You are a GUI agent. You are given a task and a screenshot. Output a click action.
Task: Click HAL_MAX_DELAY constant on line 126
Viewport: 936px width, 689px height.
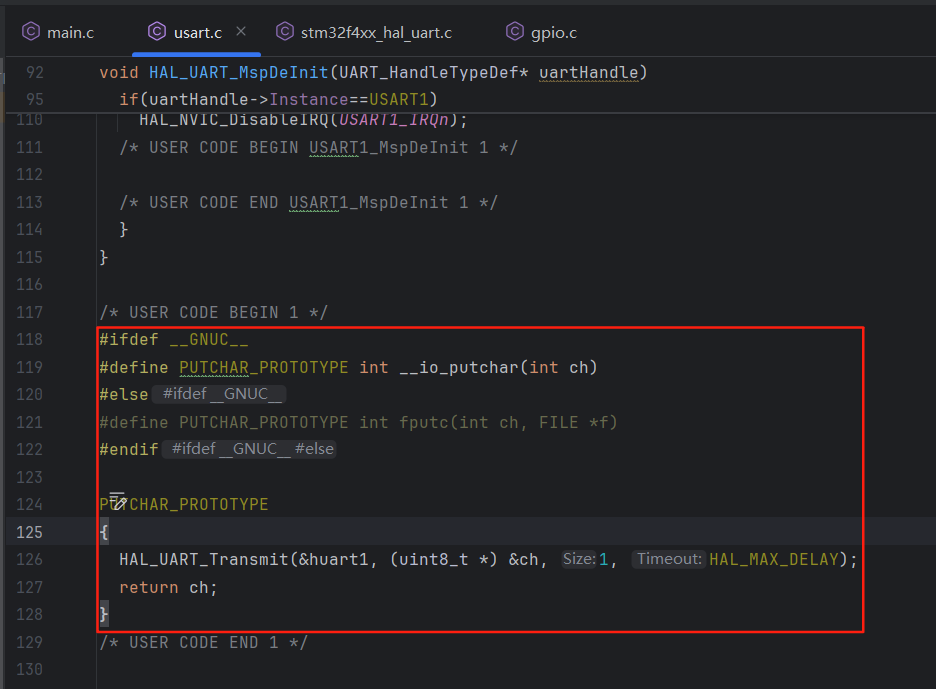[x=774, y=559]
